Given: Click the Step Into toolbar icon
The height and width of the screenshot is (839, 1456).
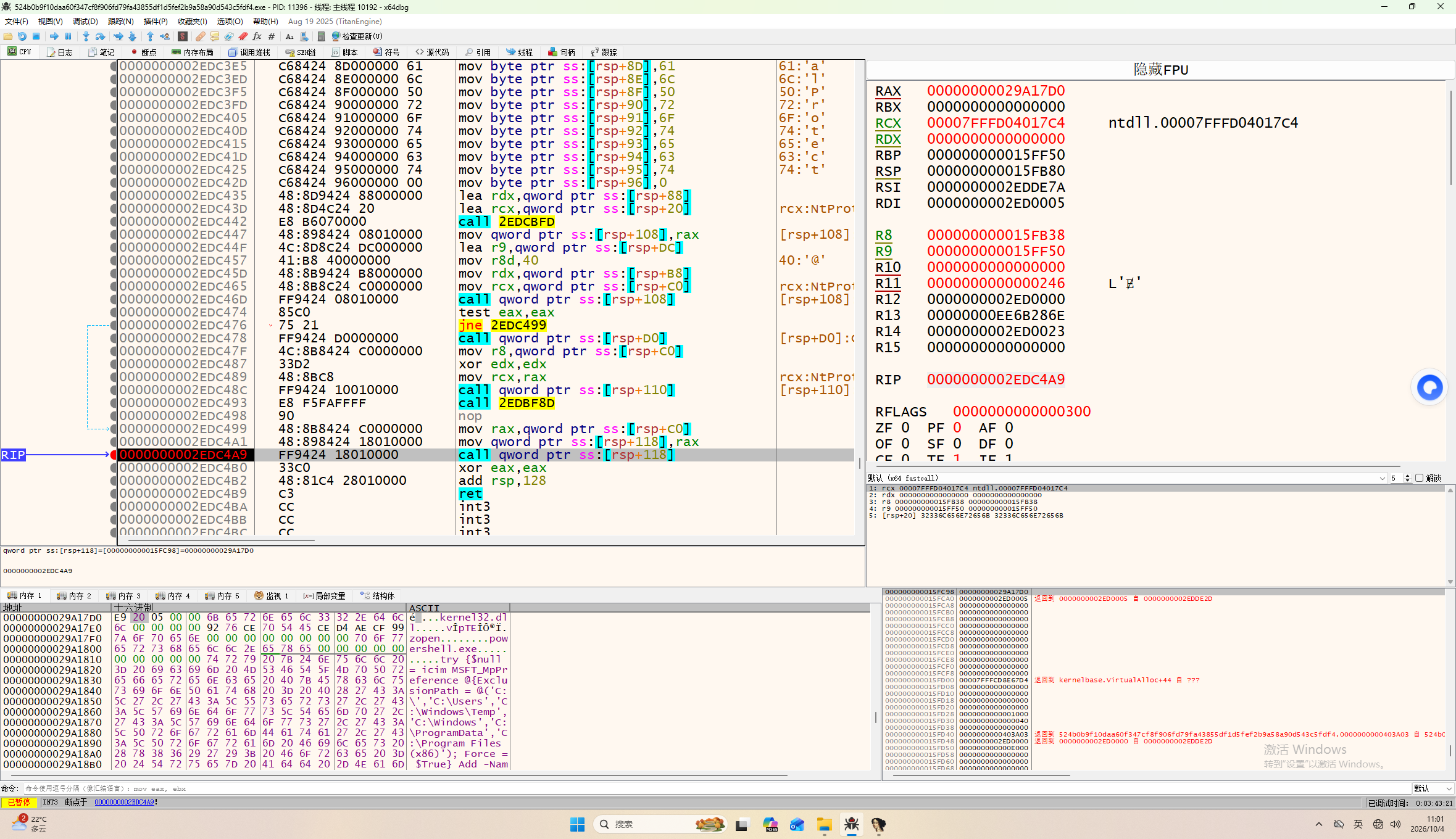Looking at the screenshot, I should coord(86,36).
